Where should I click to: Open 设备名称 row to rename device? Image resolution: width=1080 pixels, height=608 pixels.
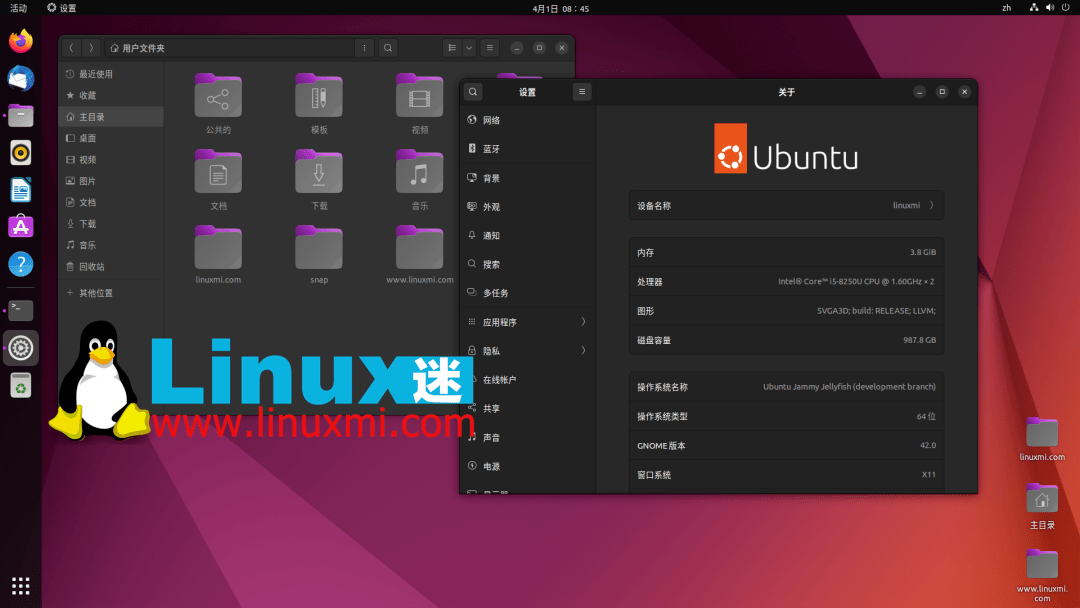pyautogui.click(x=786, y=205)
